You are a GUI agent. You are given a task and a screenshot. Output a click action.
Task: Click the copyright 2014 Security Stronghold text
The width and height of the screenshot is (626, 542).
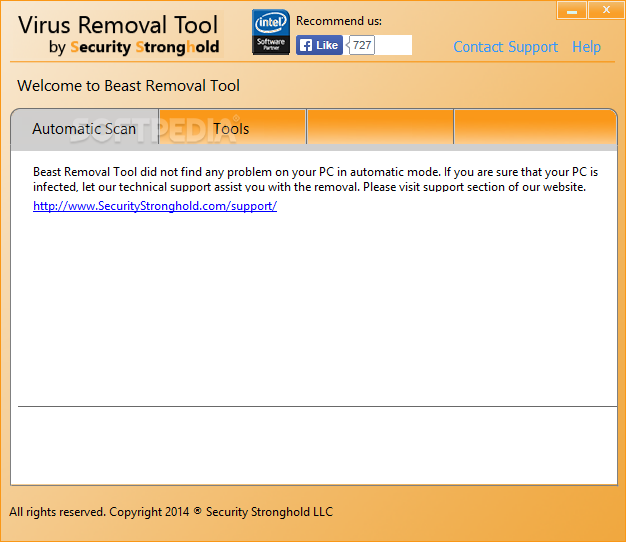tap(171, 512)
